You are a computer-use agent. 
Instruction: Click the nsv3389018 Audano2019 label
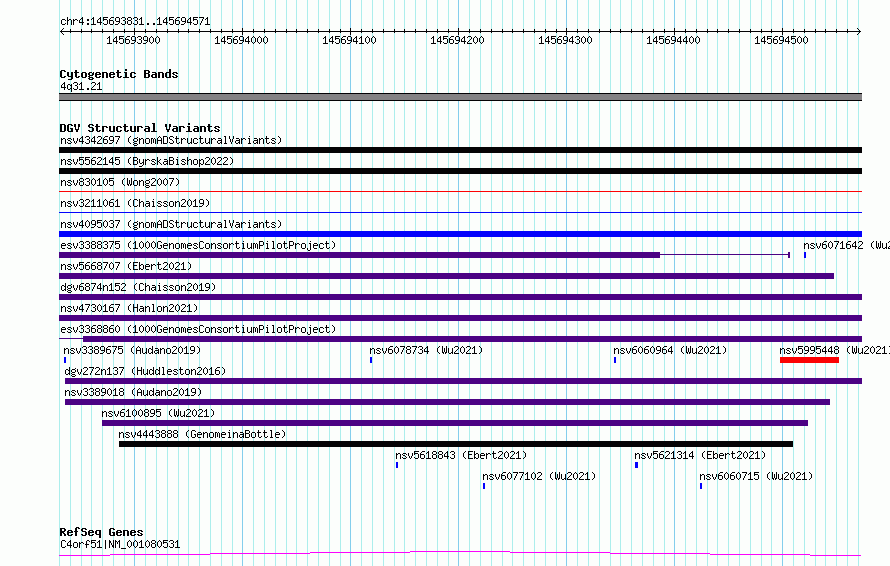[133, 392]
